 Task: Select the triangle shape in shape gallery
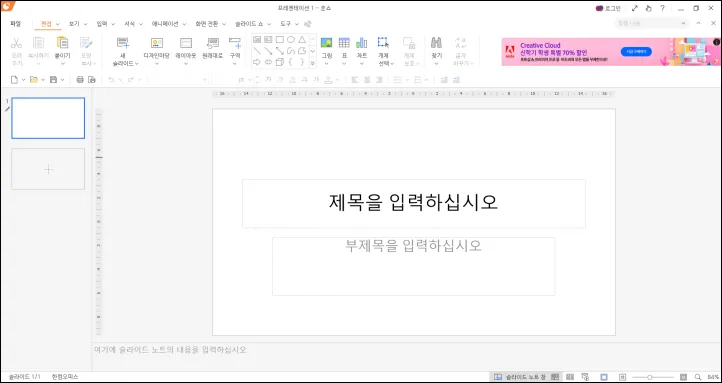[302, 40]
